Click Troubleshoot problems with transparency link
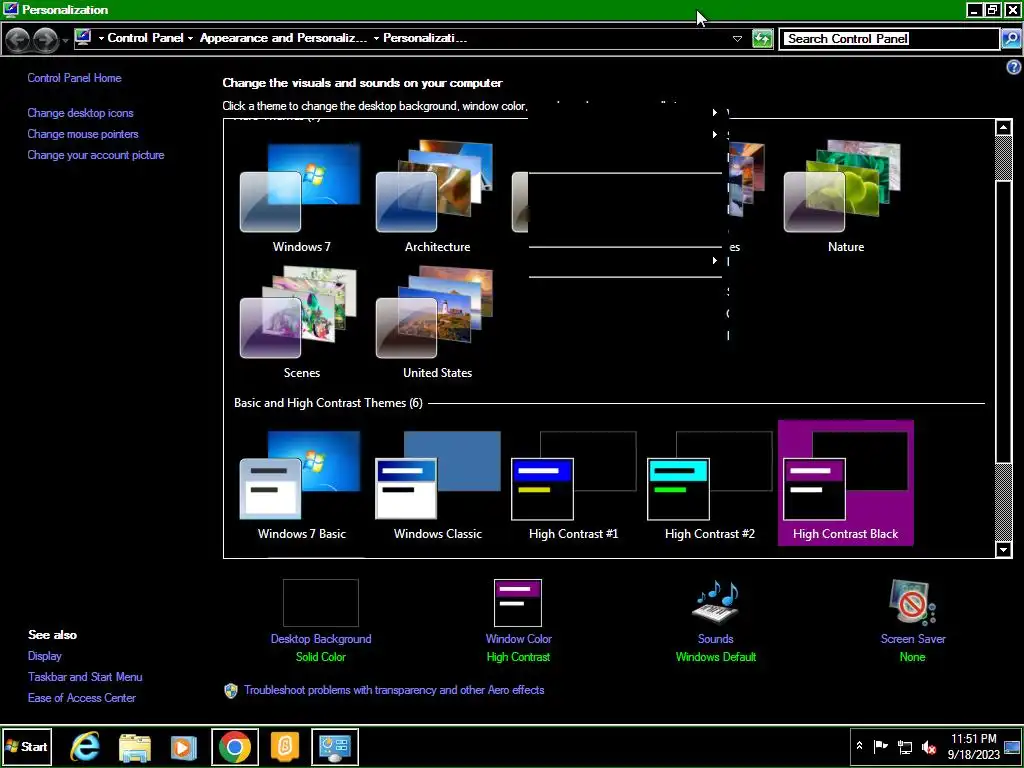1024x768 pixels. [x=394, y=690]
